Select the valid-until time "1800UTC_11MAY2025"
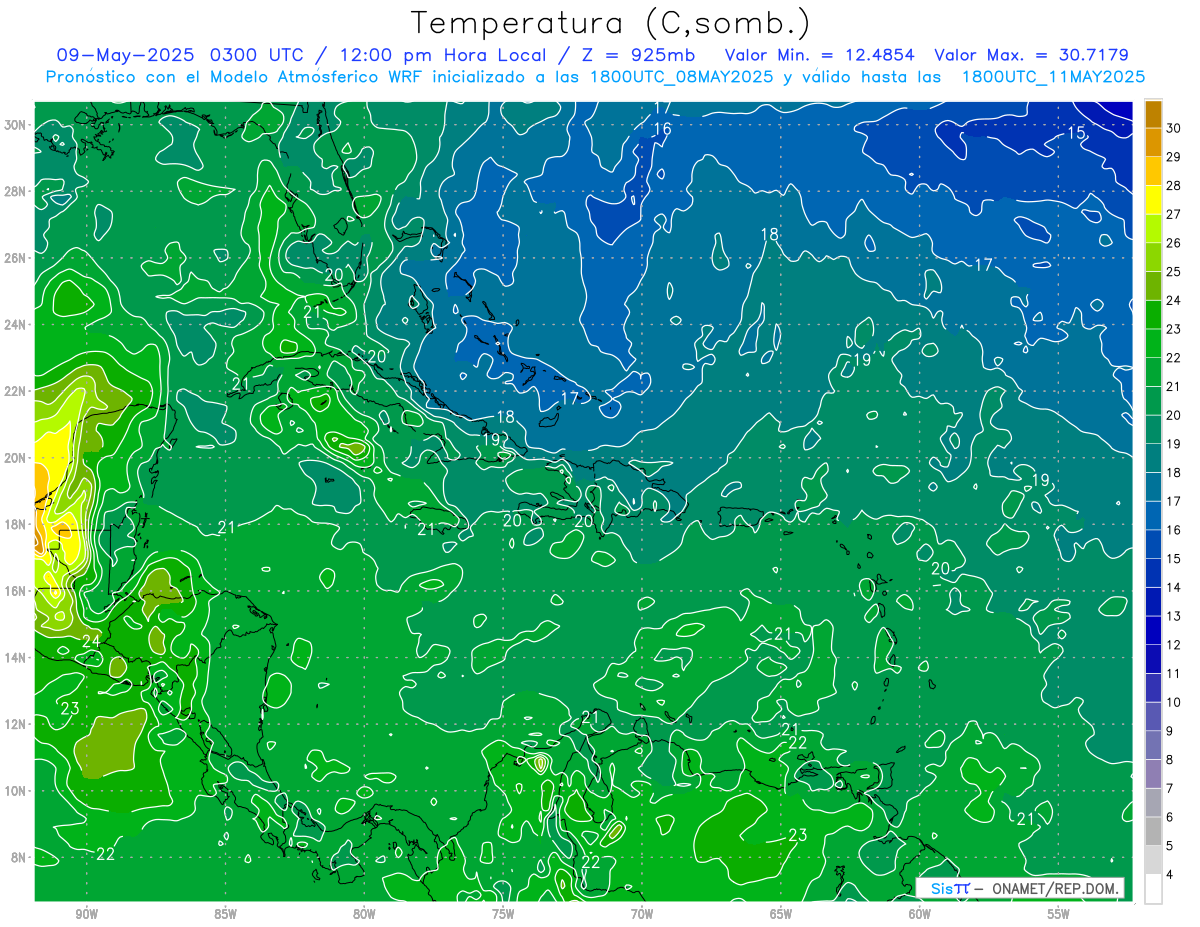 click(1053, 77)
